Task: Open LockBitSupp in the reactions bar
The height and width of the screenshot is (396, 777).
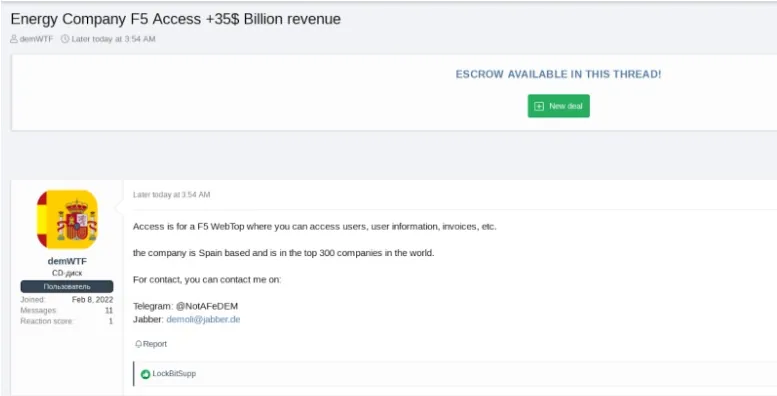Action: 174,374
